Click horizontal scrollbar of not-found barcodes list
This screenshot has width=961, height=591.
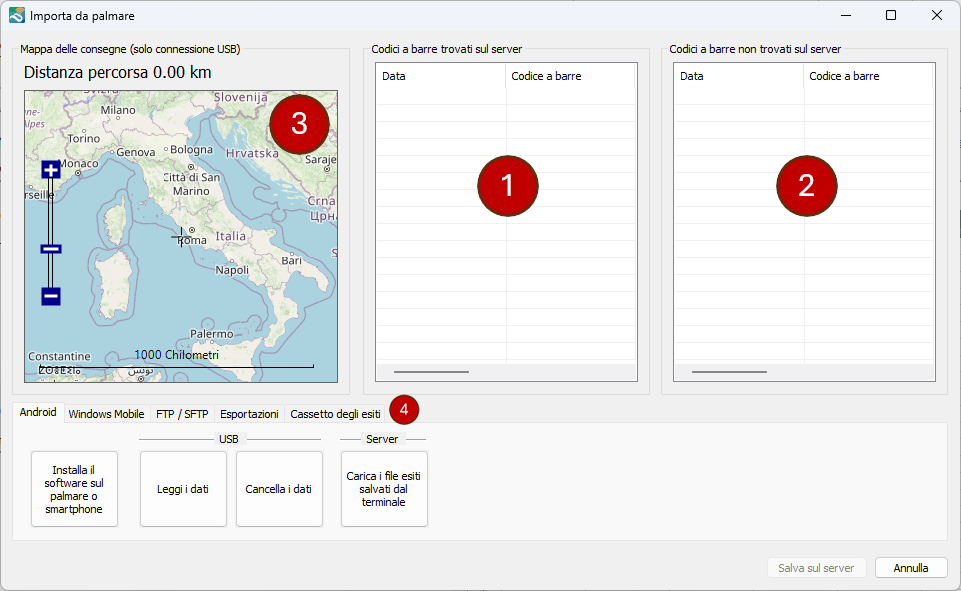[x=729, y=372]
